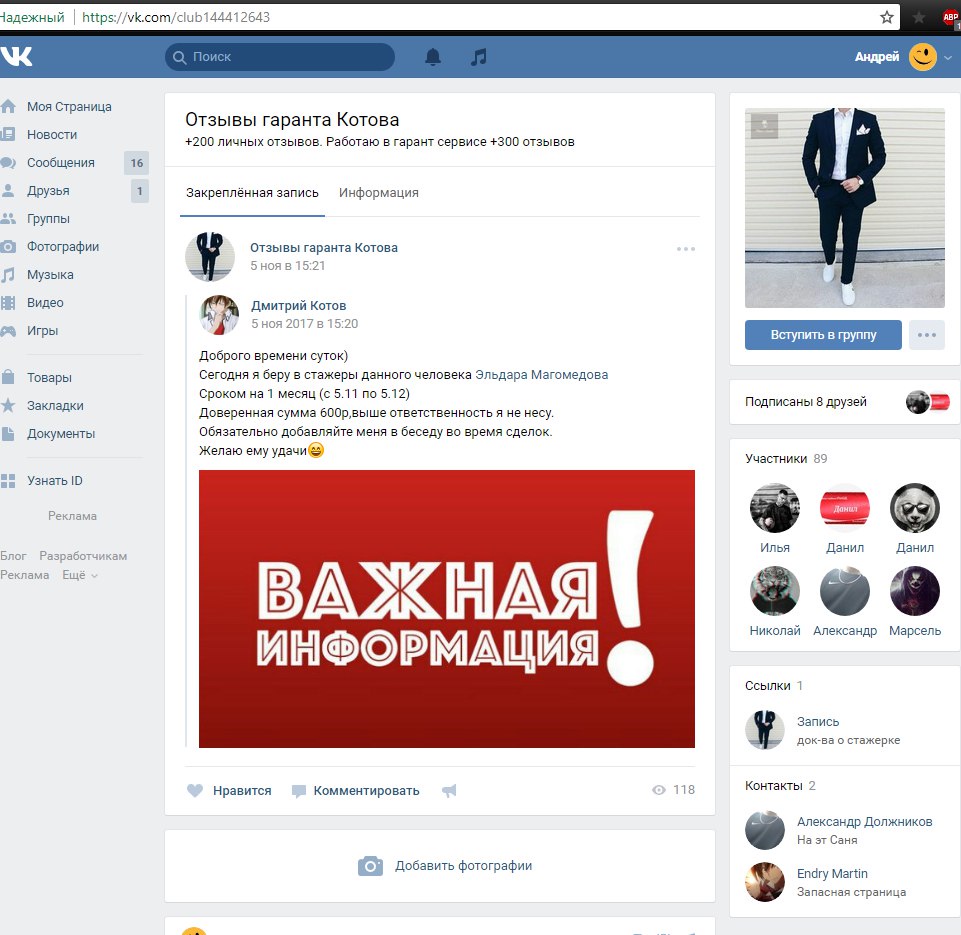Switch to the Информация tab
This screenshot has height=935, width=961.
point(378,193)
